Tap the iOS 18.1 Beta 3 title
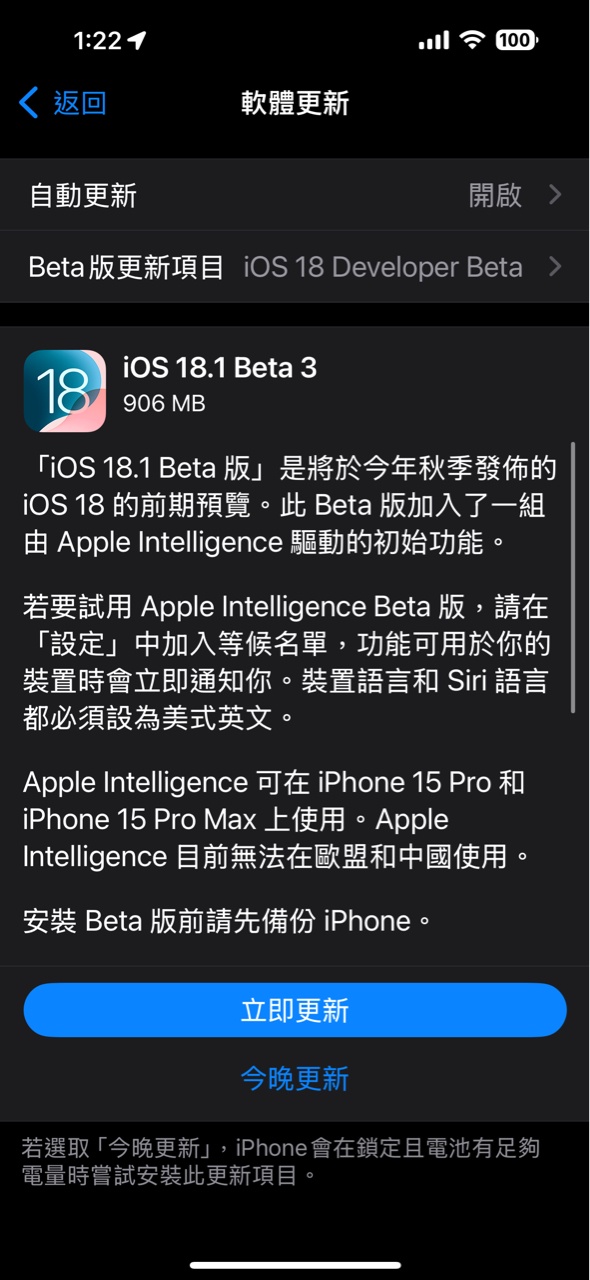 pyautogui.click(x=219, y=368)
